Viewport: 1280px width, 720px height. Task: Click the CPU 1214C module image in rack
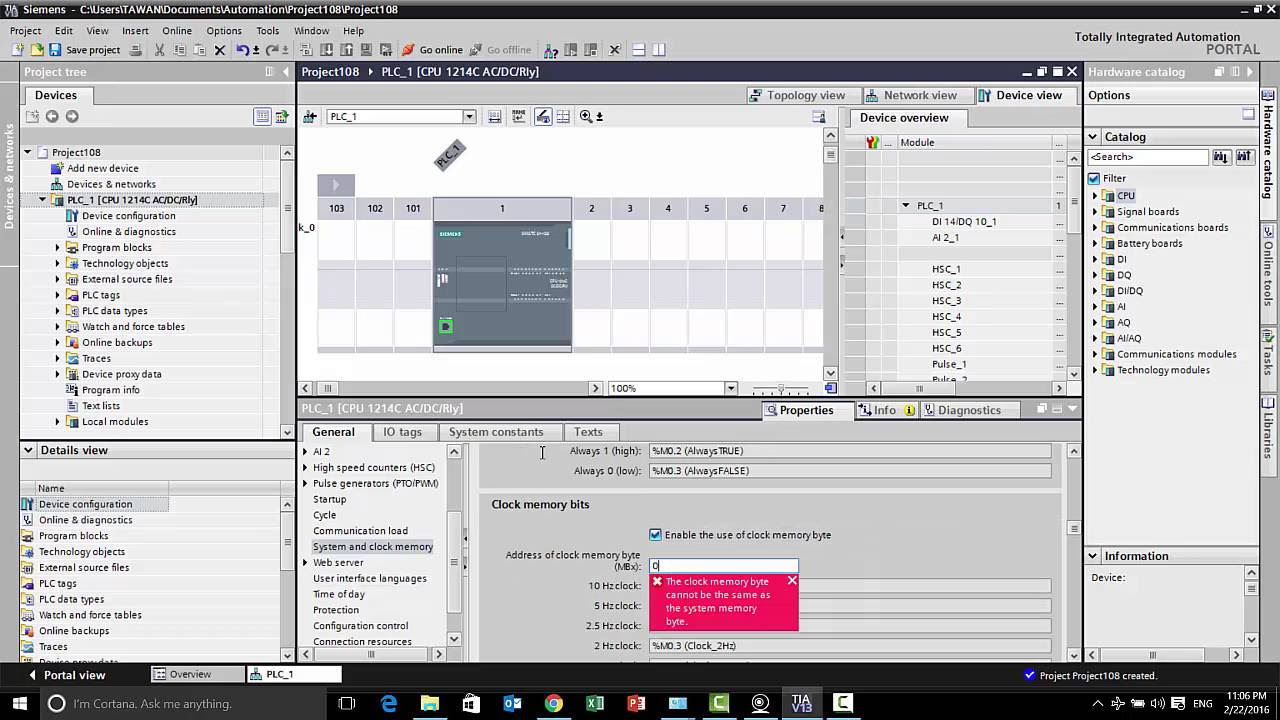[502, 285]
